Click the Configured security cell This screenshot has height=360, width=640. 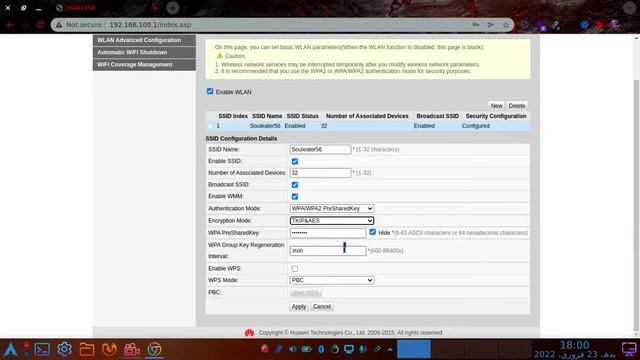click(x=476, y=126)
